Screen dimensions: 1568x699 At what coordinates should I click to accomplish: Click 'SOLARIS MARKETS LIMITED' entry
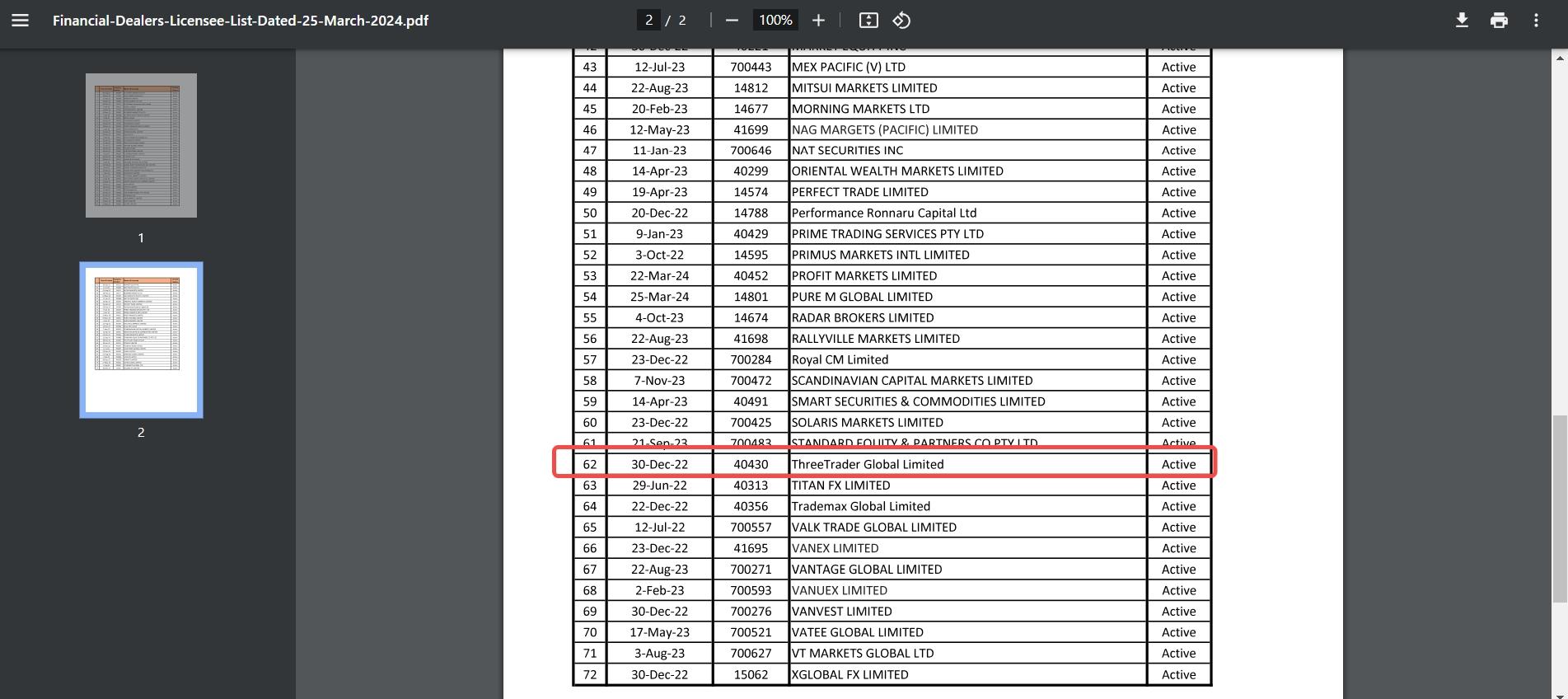868,422
